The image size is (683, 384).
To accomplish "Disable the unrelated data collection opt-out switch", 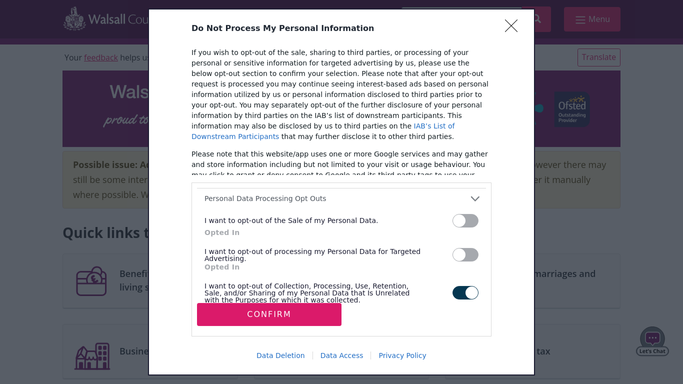I will click(465, 293).
